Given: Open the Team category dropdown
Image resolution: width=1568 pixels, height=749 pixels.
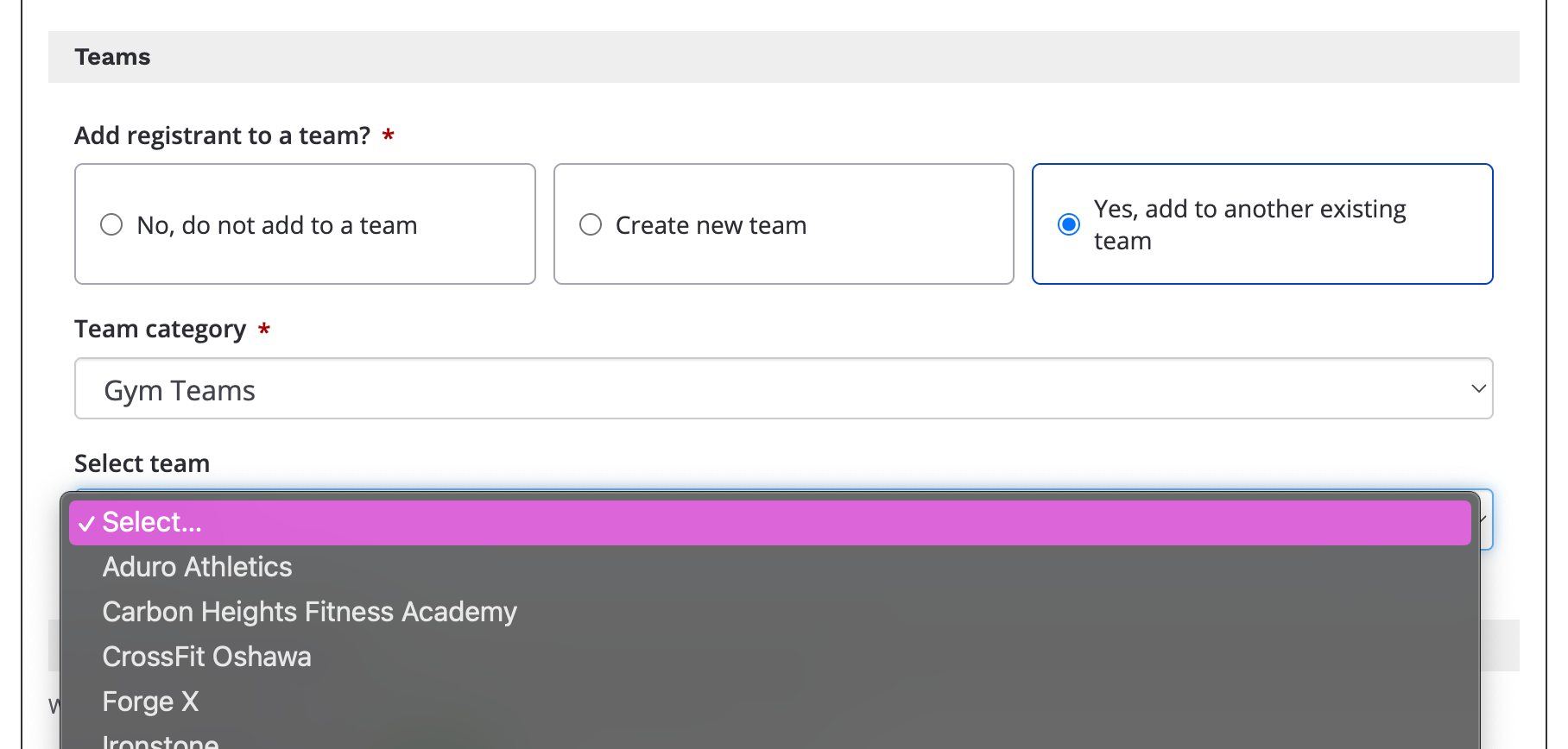Looking at the screenshot, I should 784,388.
